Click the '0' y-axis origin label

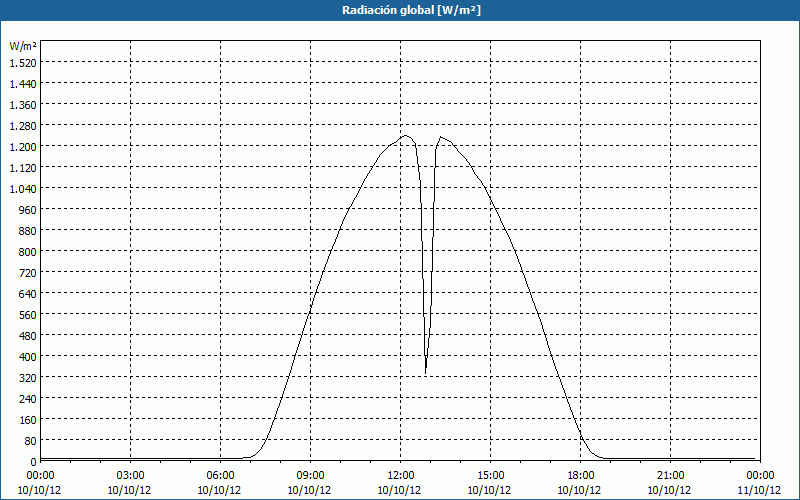click(34, 462)
